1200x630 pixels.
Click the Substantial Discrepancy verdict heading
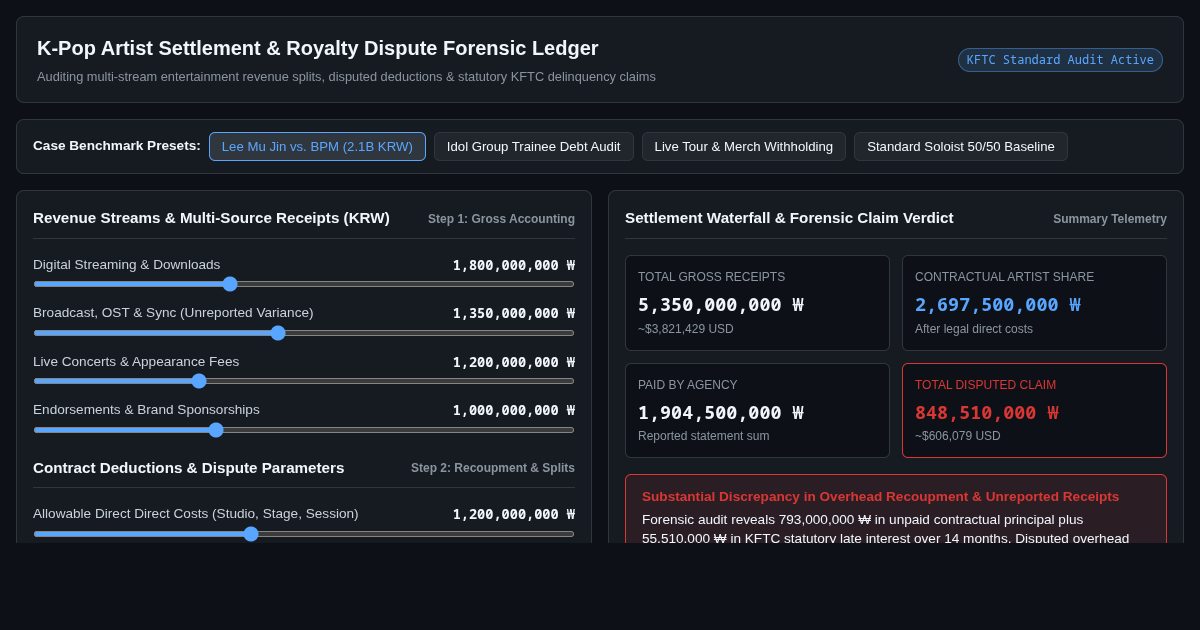click(881, 497)
